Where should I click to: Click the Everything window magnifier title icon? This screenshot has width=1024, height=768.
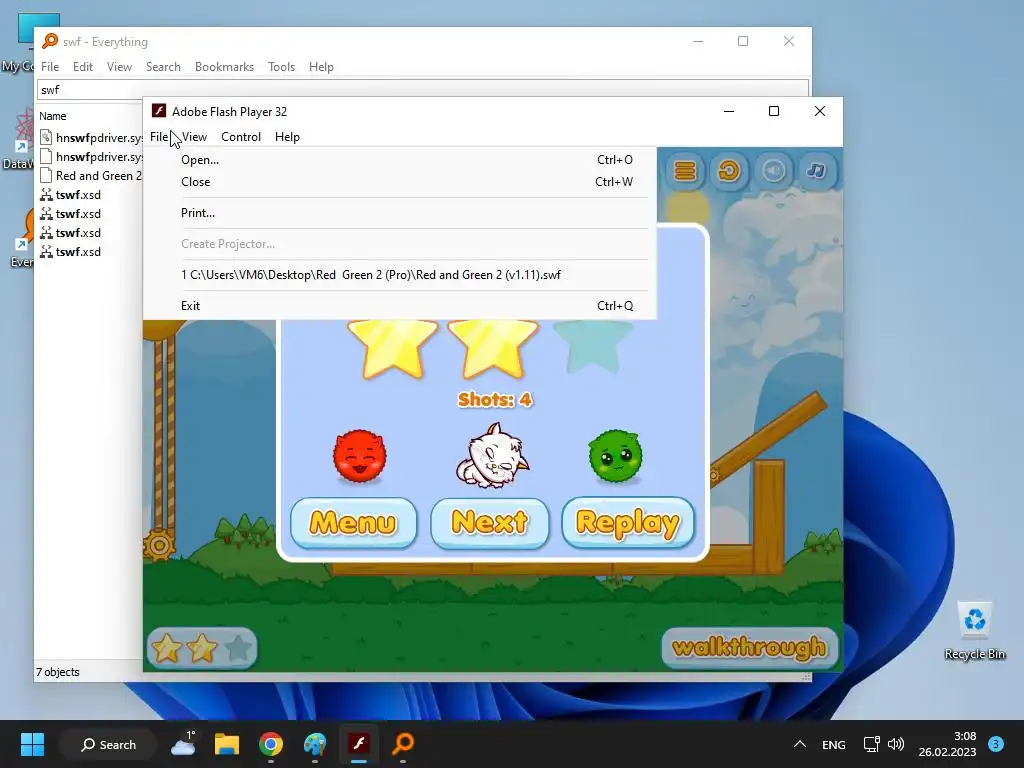50,41
